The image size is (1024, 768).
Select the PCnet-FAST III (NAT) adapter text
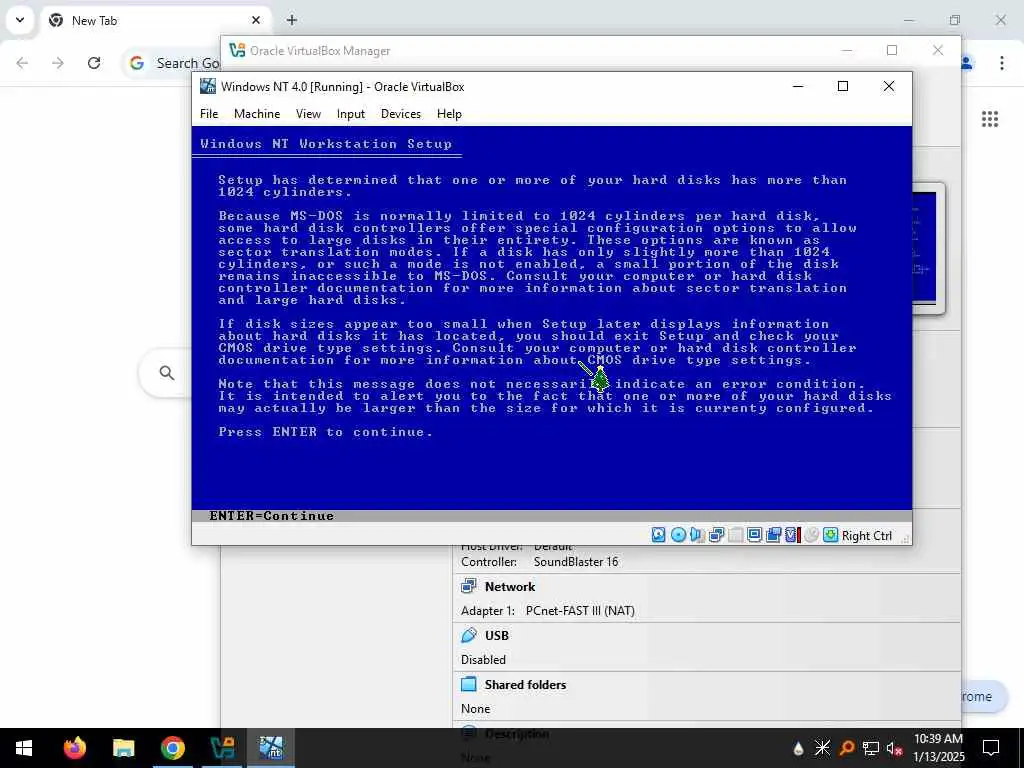pos(580,611)
